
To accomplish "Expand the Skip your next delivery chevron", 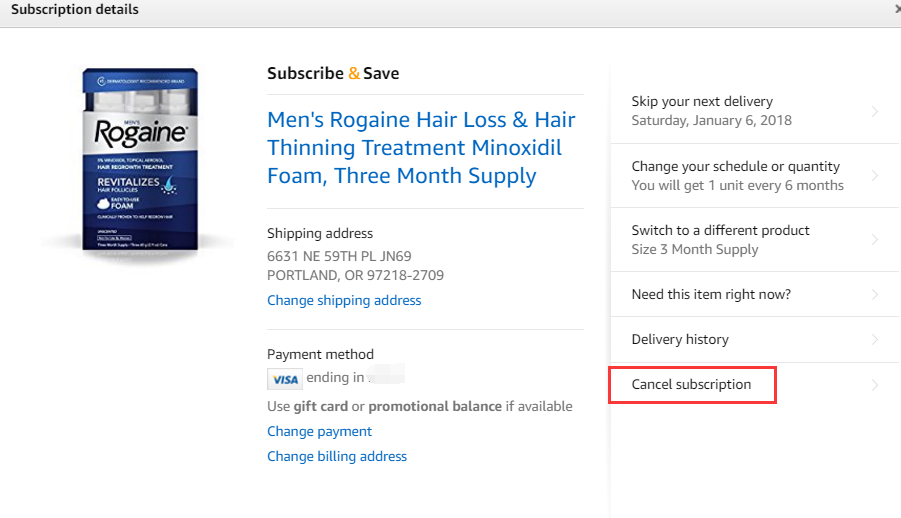I will click(x=875, y=112).
